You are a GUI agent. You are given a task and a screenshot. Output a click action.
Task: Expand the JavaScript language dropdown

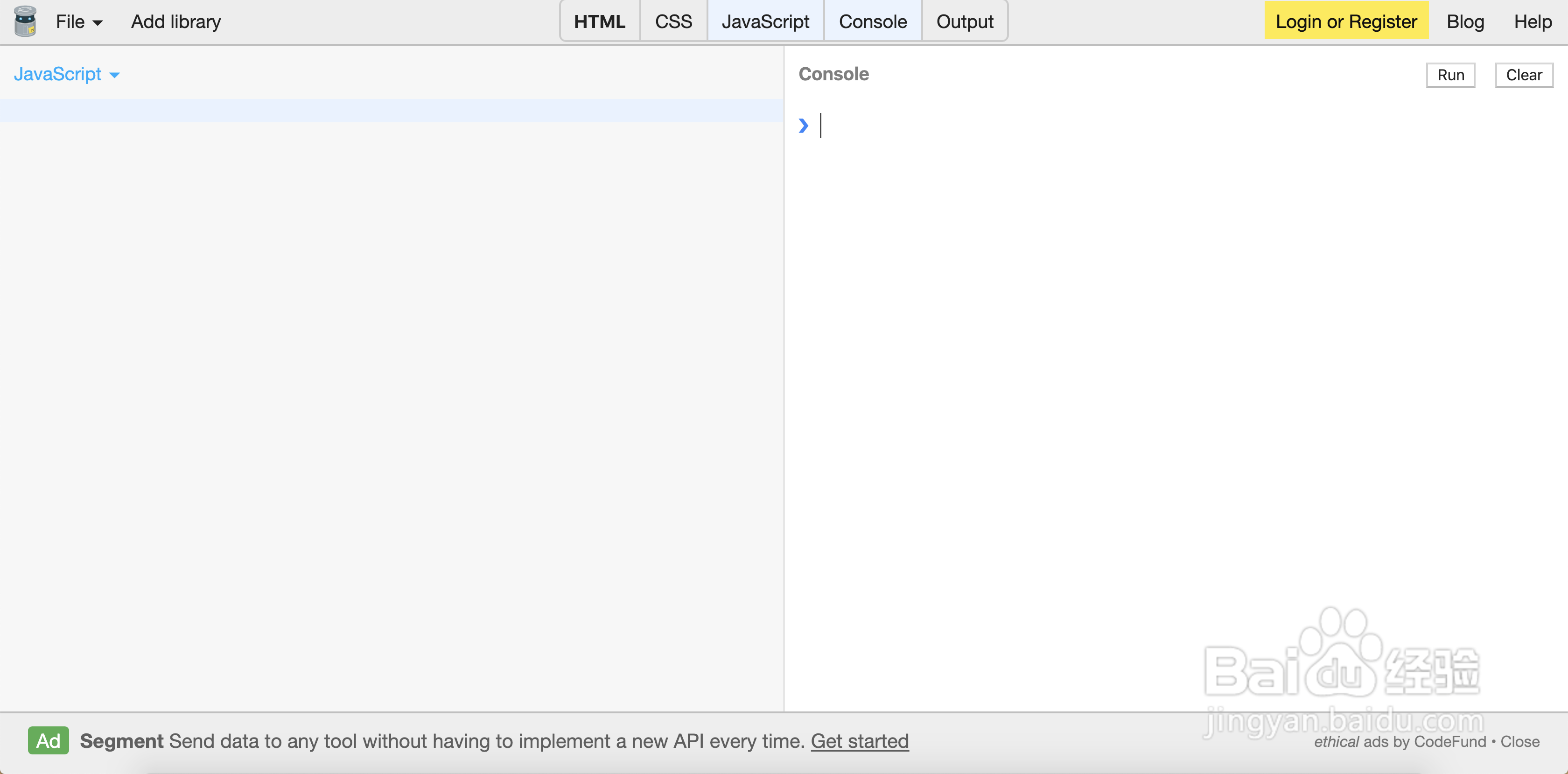(66, 74)
